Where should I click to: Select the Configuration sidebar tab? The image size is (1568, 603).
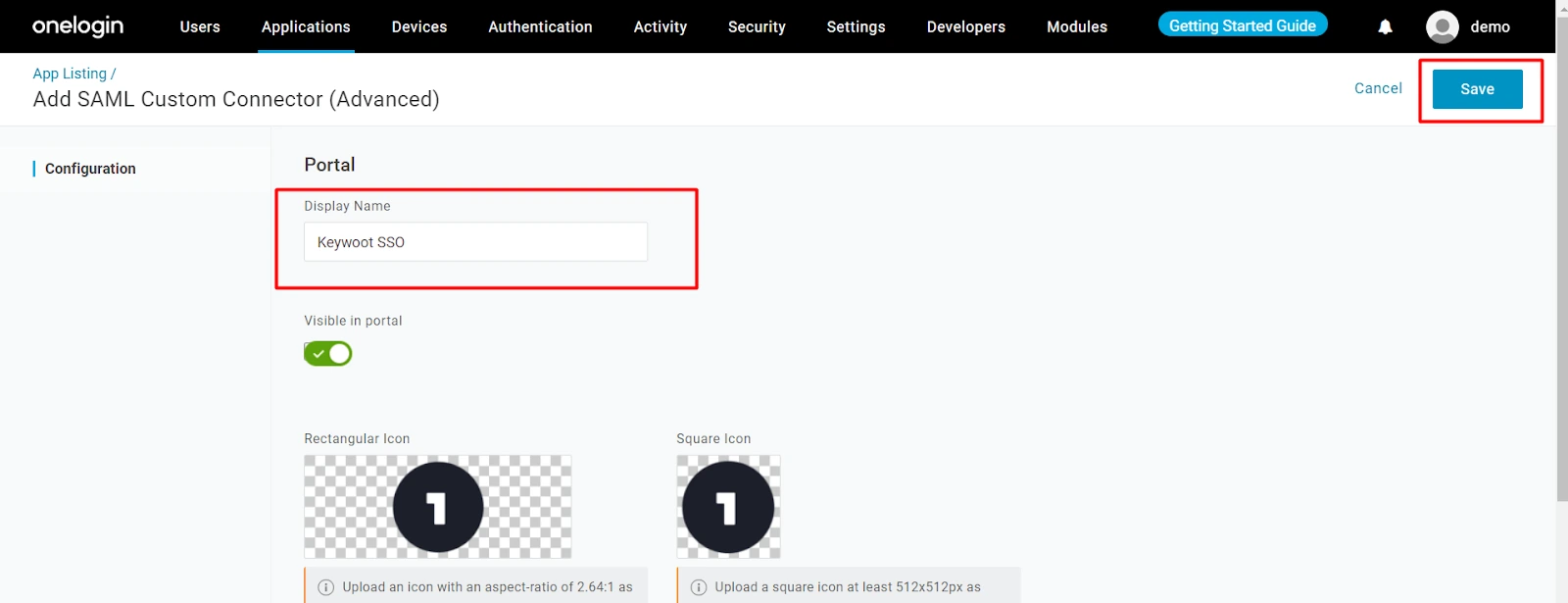coord(90,169)
